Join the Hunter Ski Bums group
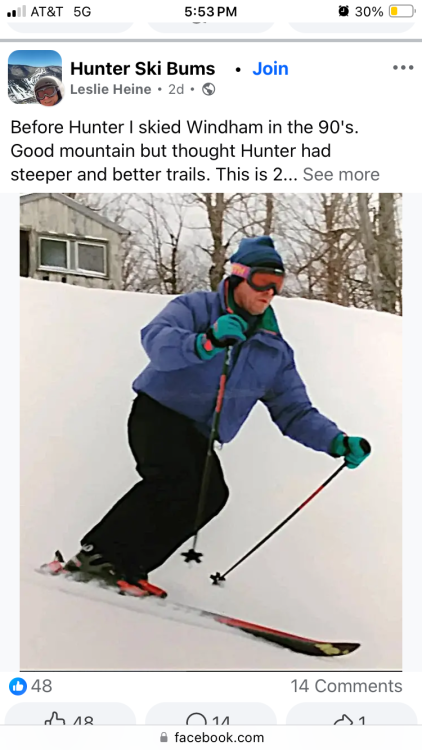 click(270, 69)
